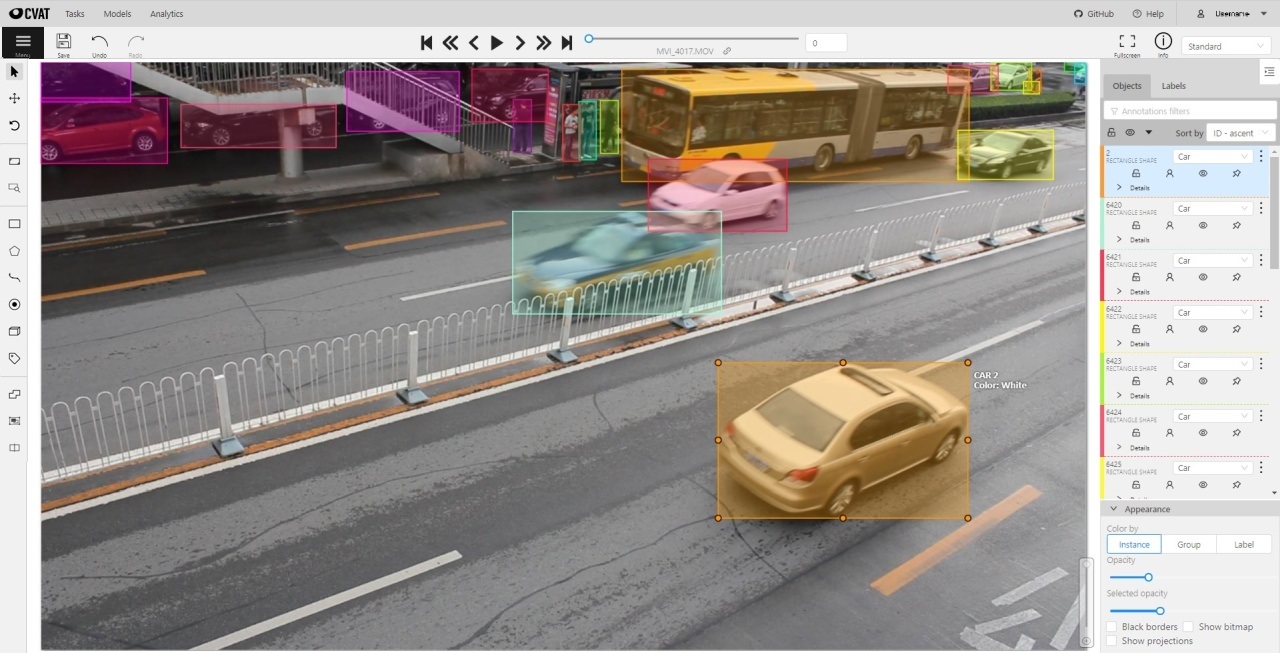Open the Sort by ID - ascent dropdown
This screenshot has height=653, width=1280.
(1239, 133)
